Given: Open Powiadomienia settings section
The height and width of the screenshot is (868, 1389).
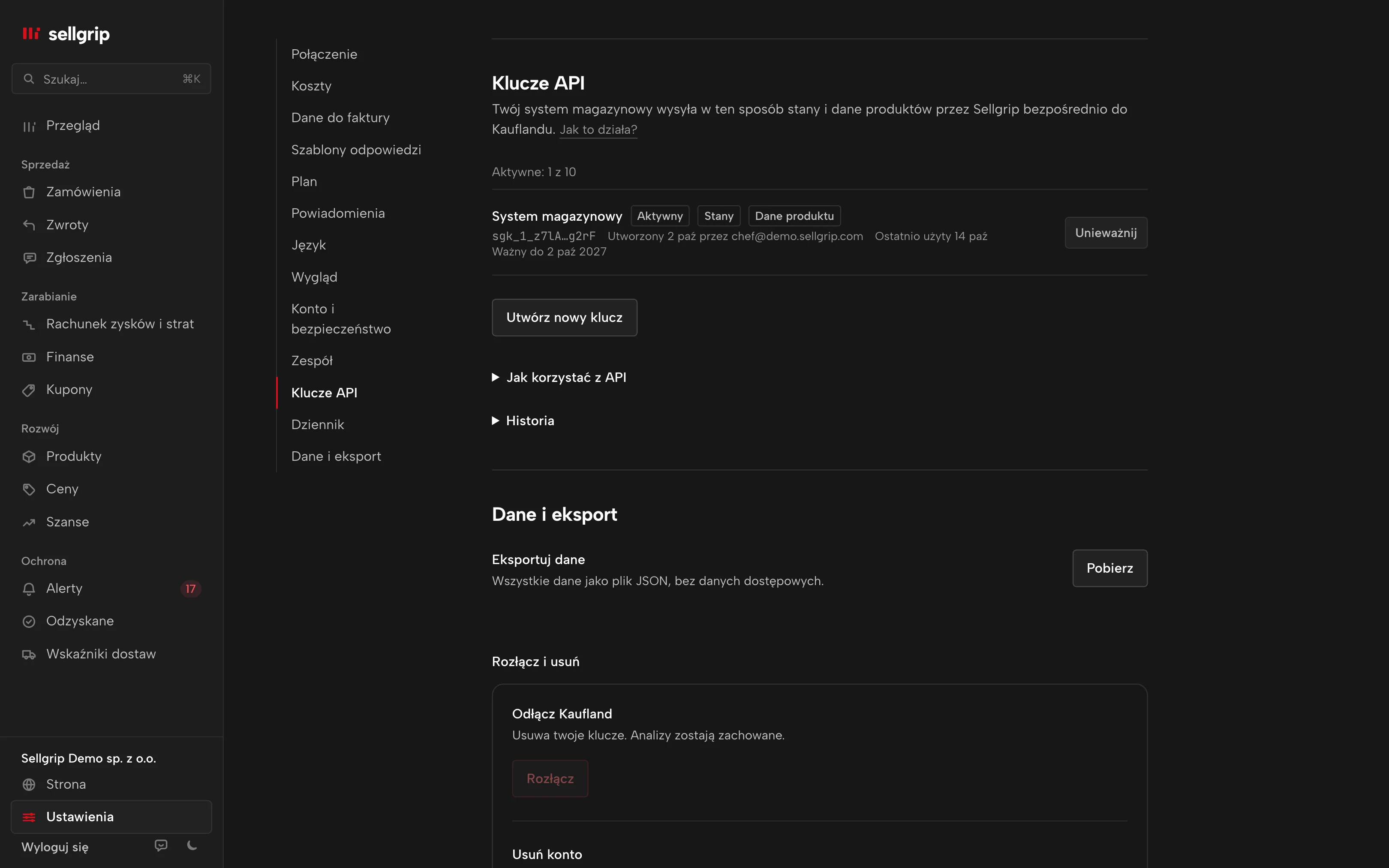Looking at the screenshot, I should pos(338,213).
